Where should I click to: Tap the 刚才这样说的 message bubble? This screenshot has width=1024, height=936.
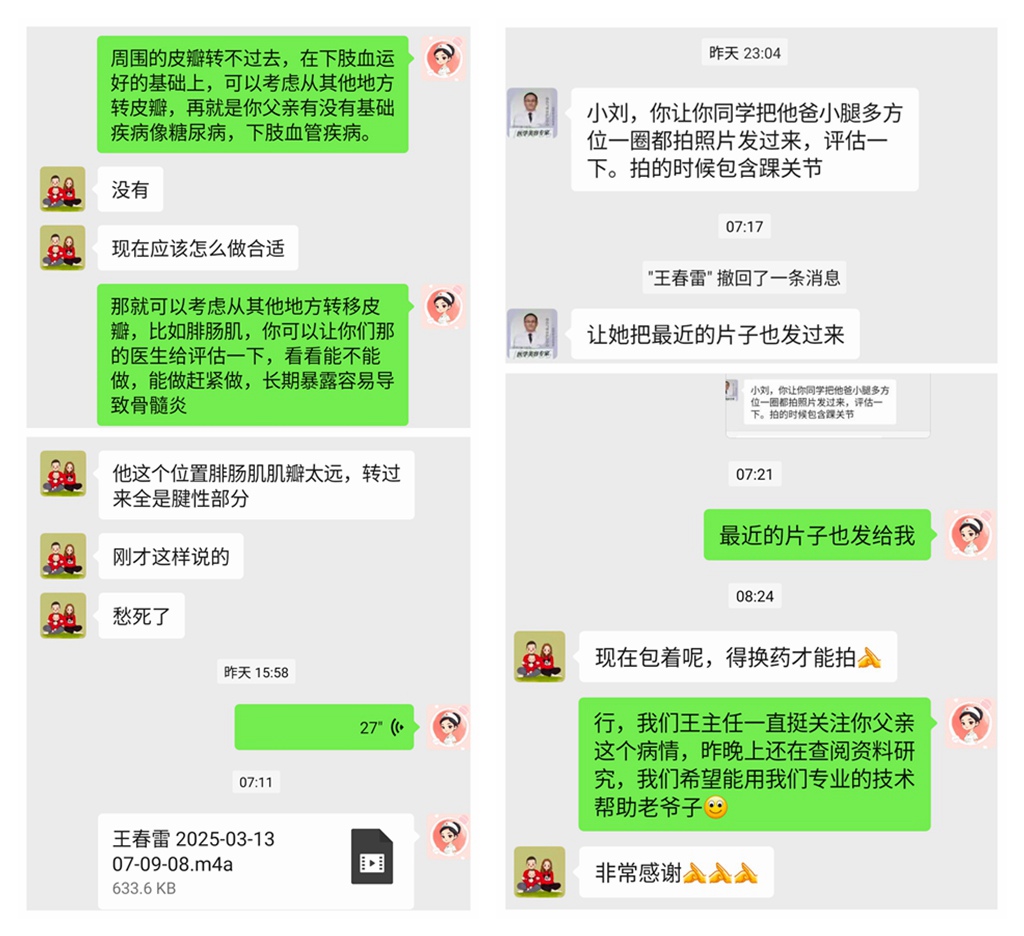171,556
